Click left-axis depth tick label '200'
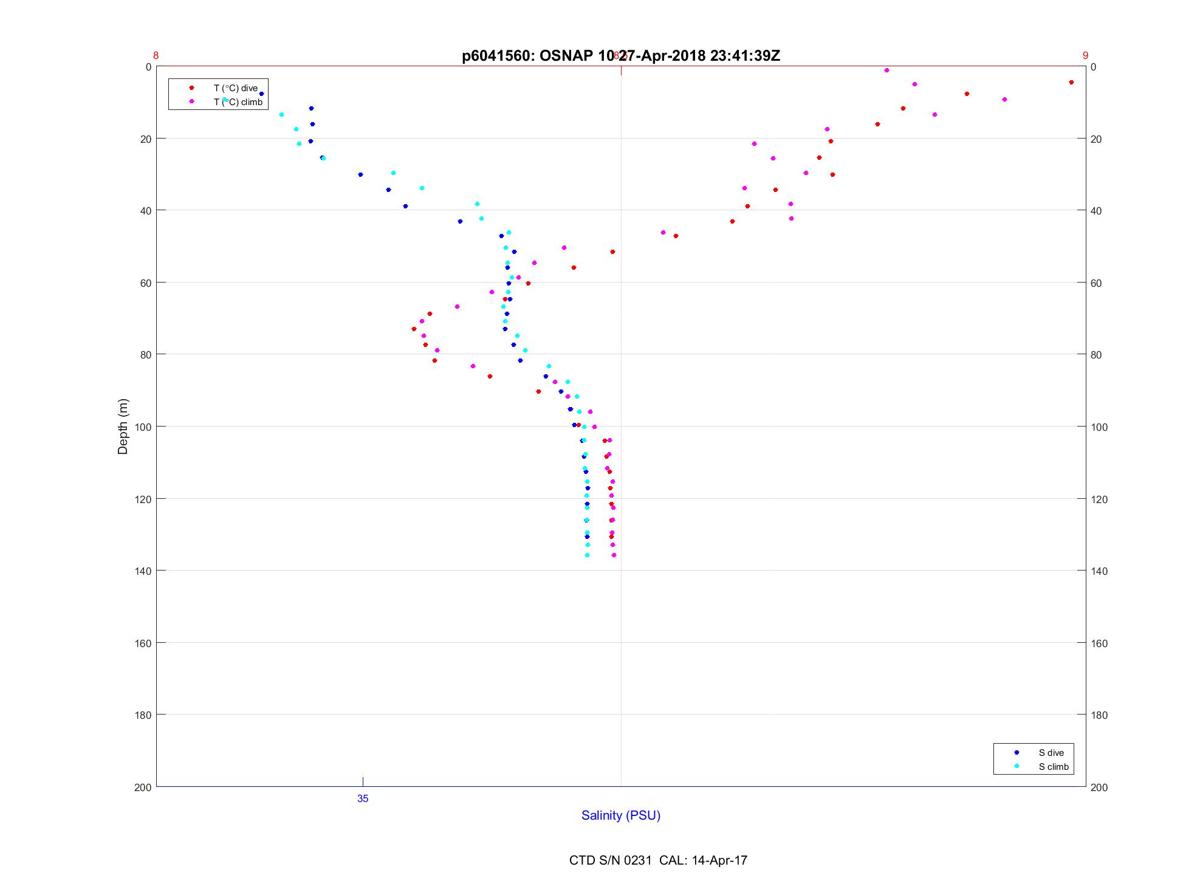1200x885 pixels. click(142, 787)
